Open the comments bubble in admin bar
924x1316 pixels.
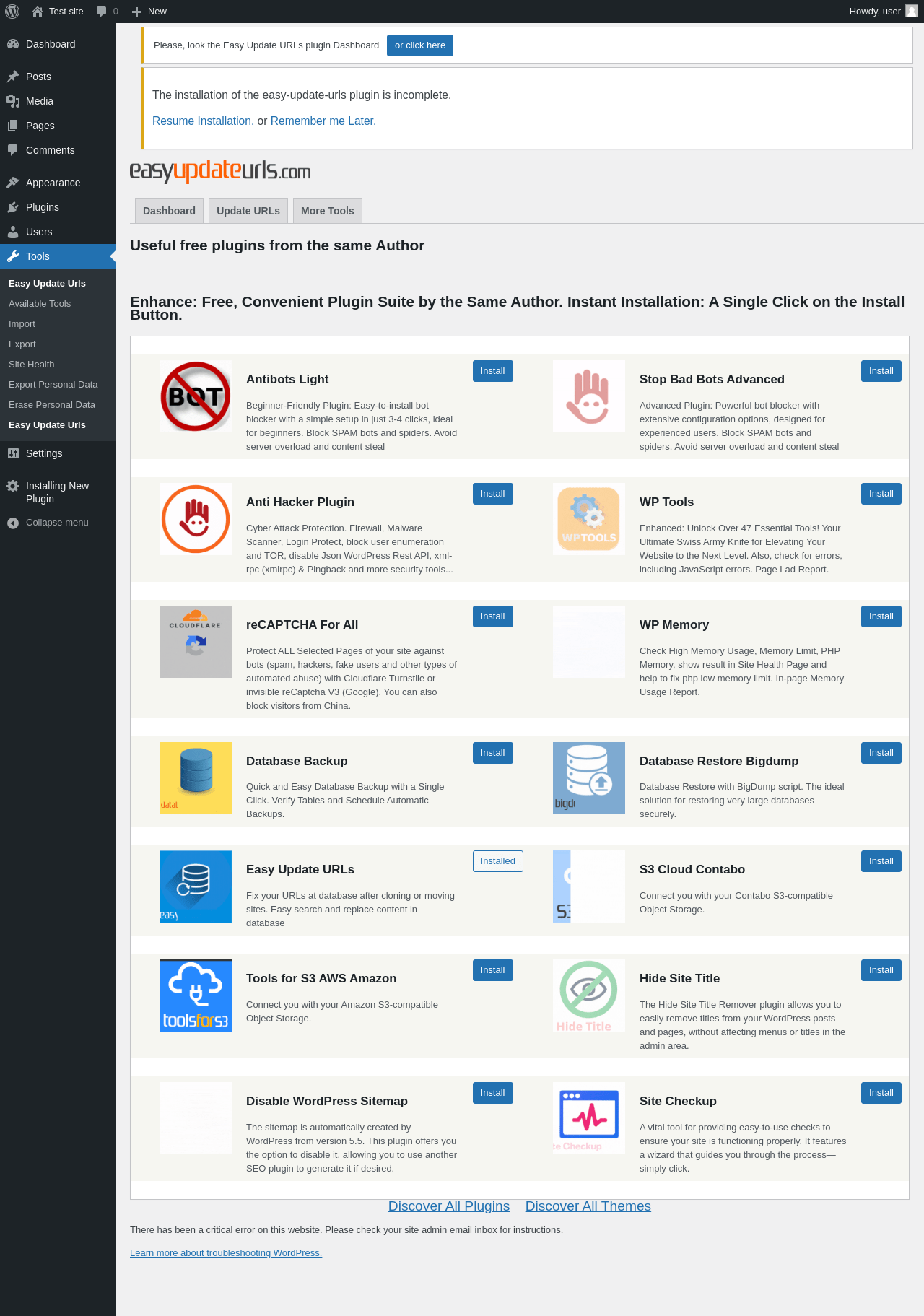[x=102, y=12]
